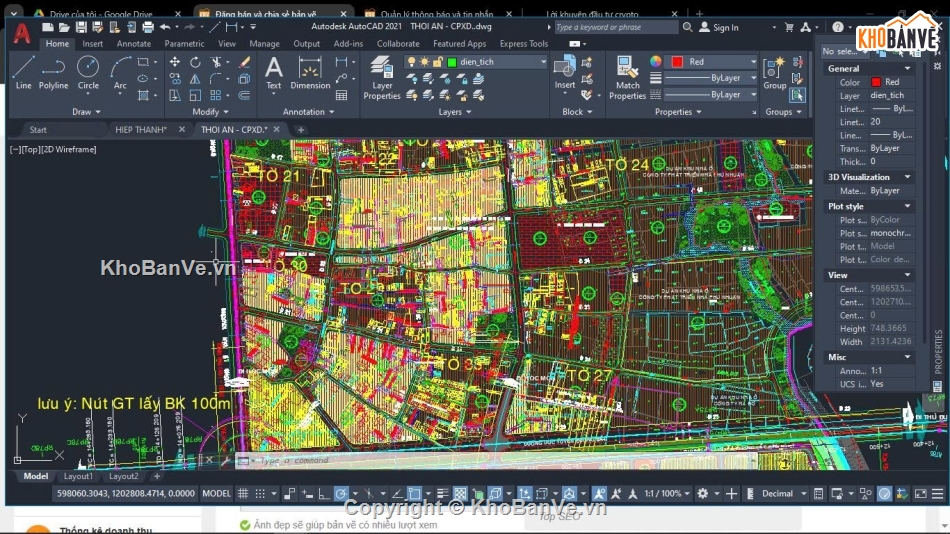Open No selection dropdown in Properties palette
The width and height of the screenshot is (950, 534).
click(x=845, y=52)
